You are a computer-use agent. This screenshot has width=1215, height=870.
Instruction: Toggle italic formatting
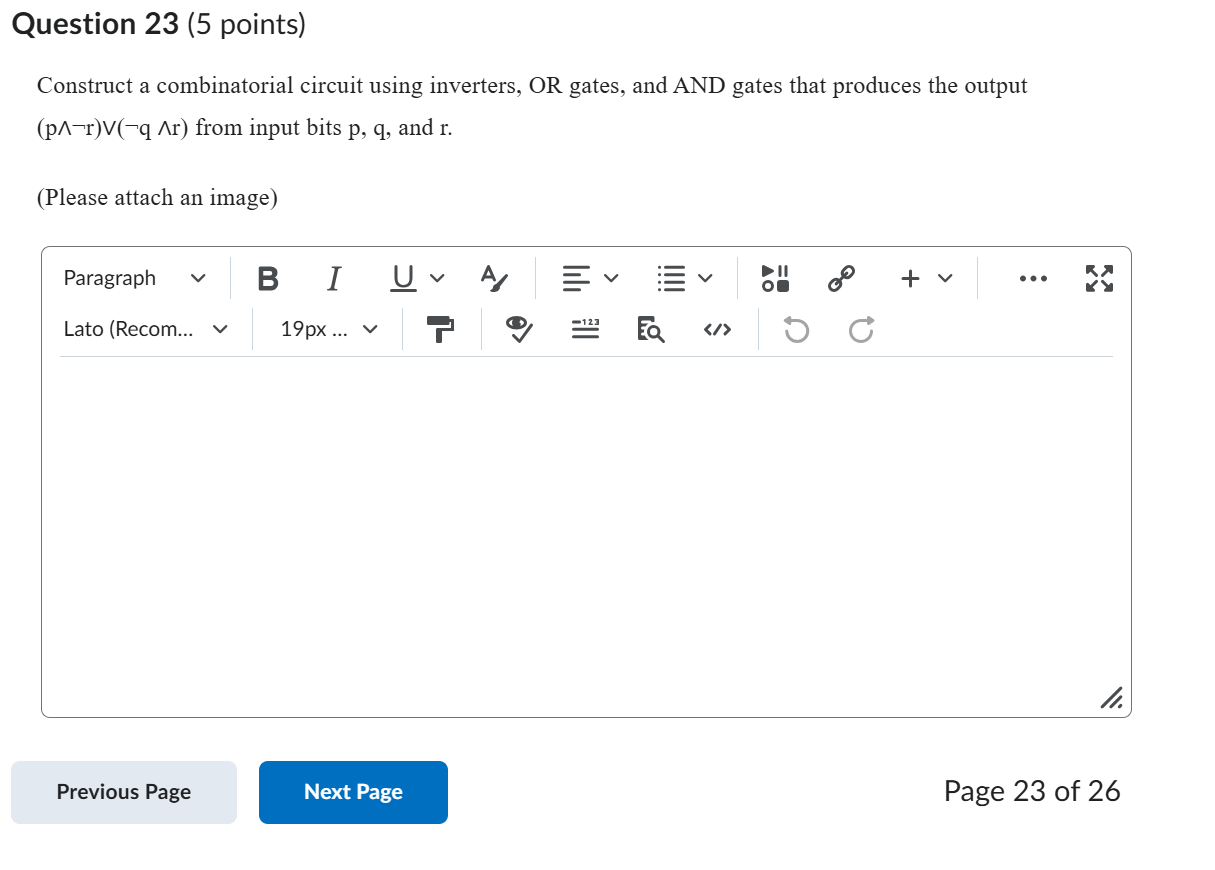[x=335, y=278]
